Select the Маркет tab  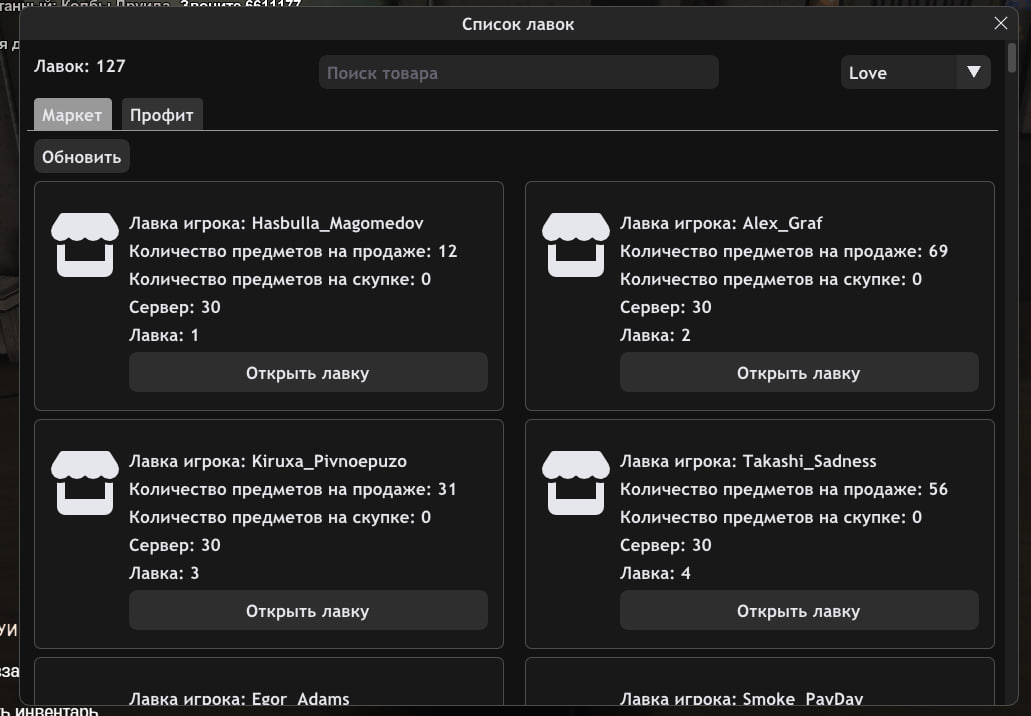pos(72,115)
